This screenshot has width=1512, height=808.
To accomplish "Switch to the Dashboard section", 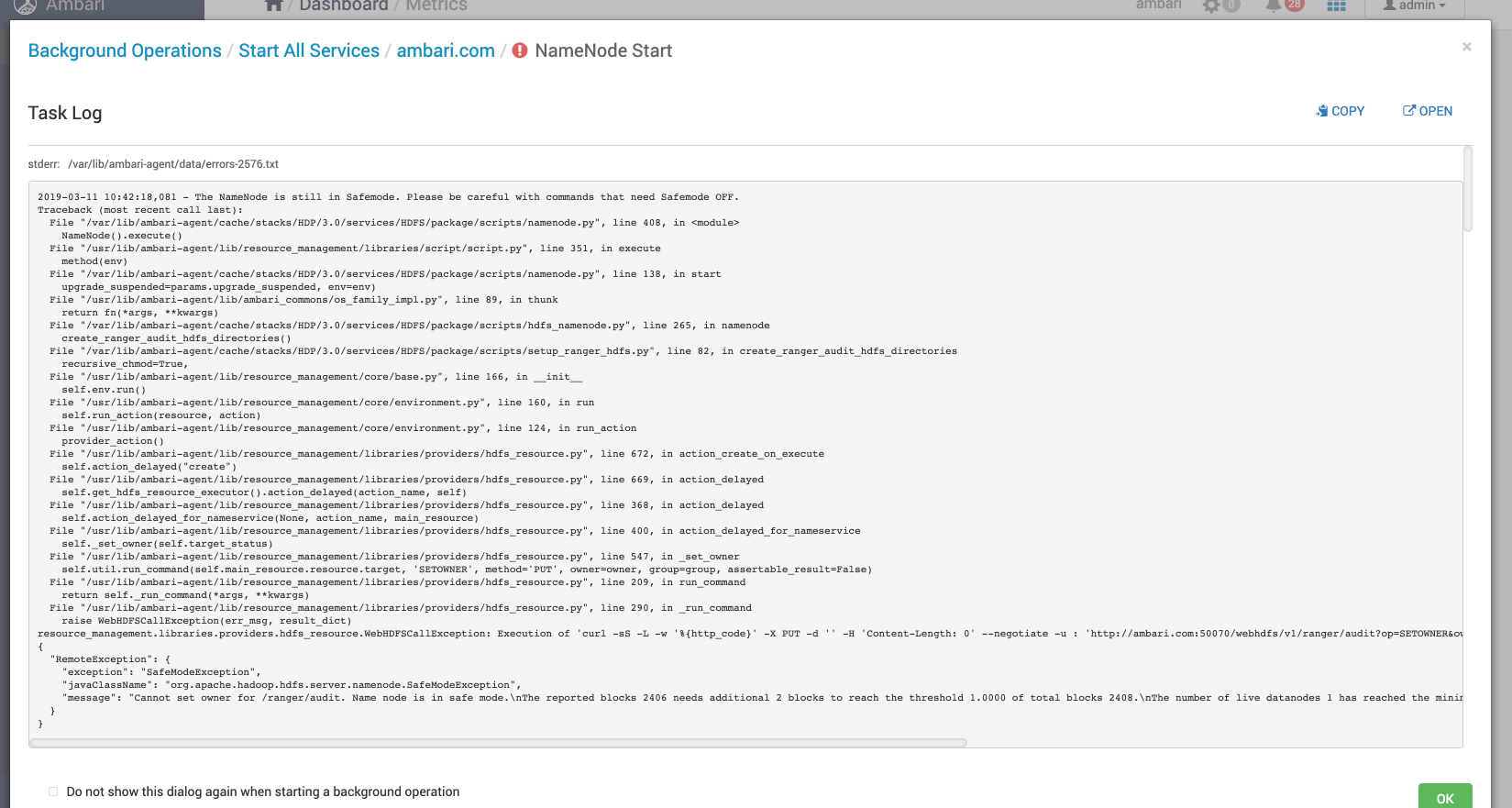I will tap(344, 6).
